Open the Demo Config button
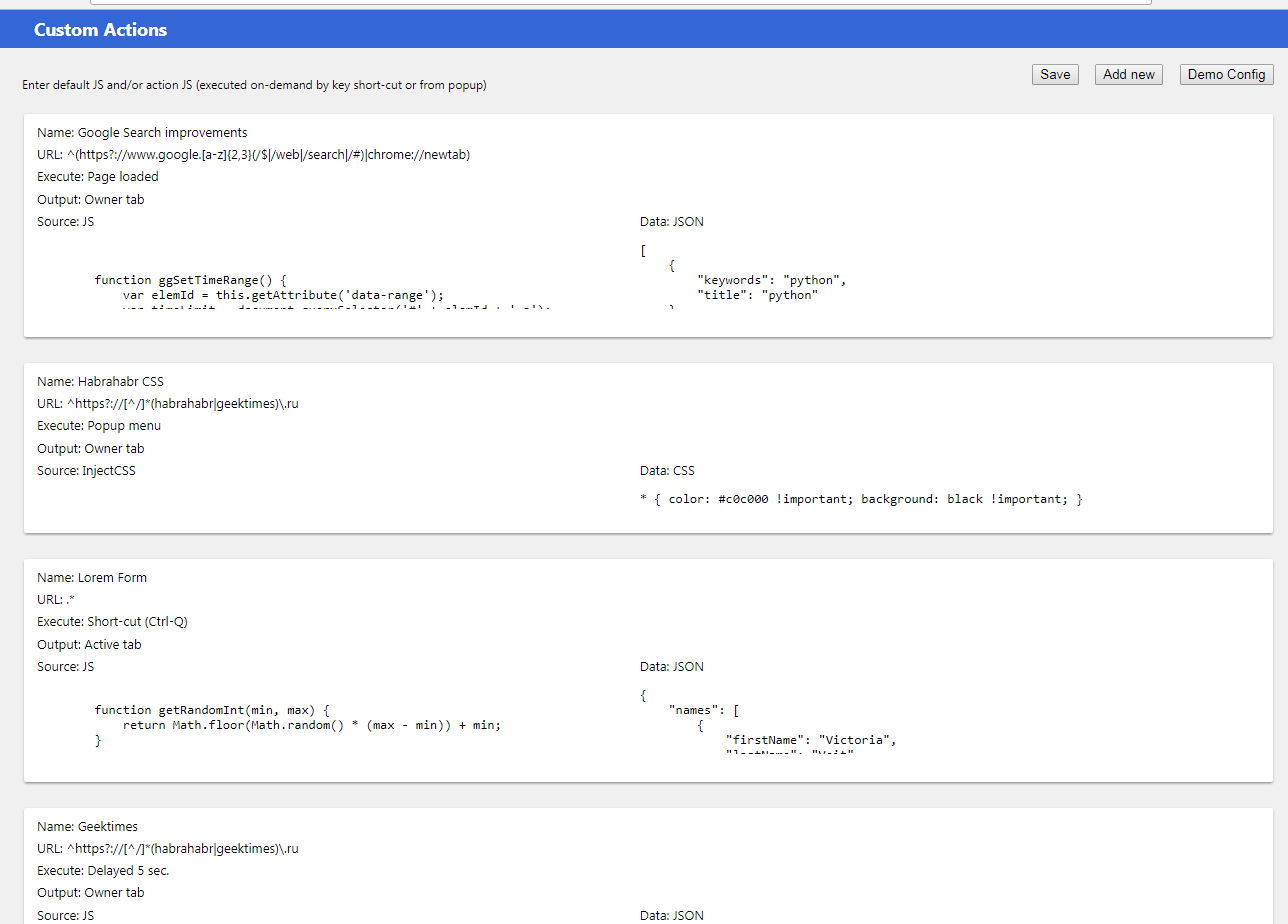This screenshot has height=924, width=1288. (x=1227, y=75)
